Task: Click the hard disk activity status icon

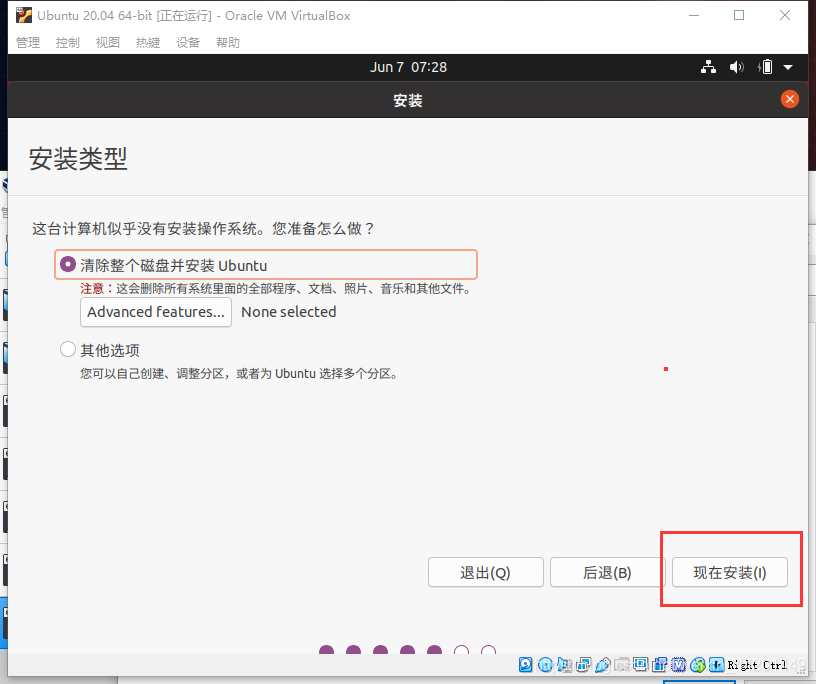Action: pyautogui.click(x=526, y=664)
